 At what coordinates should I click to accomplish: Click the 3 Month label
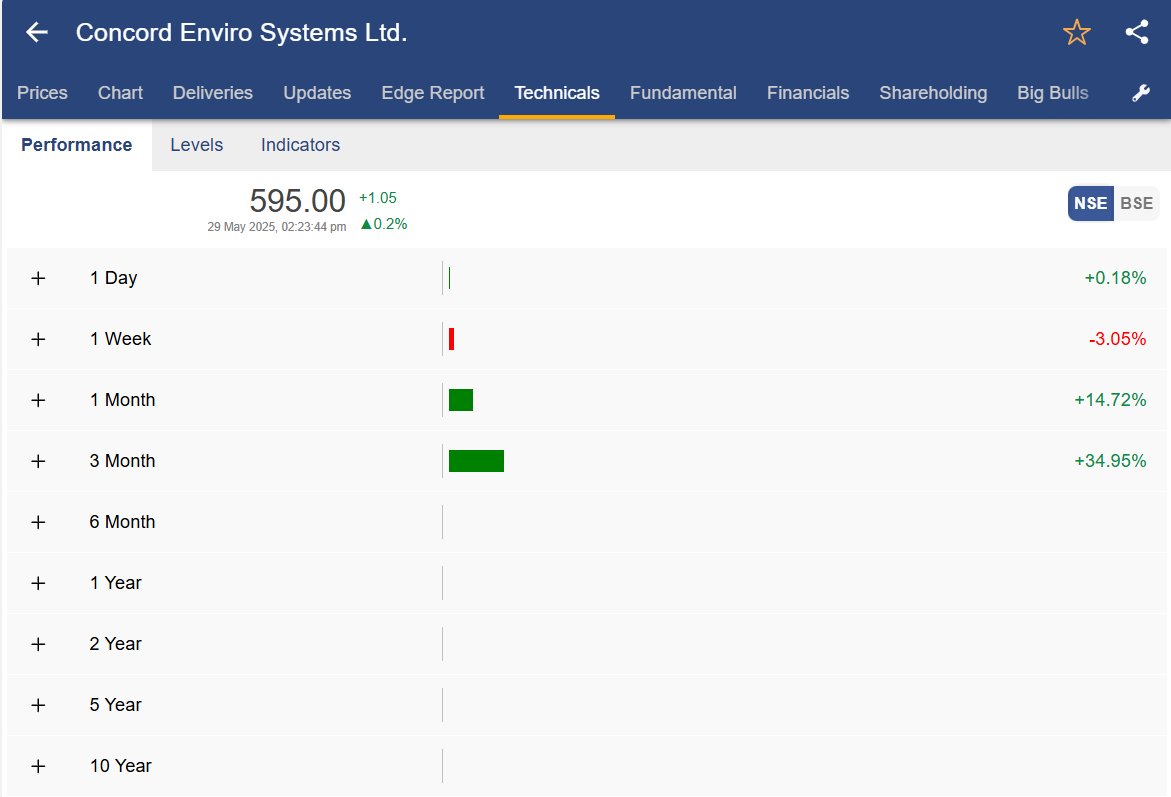122,461
